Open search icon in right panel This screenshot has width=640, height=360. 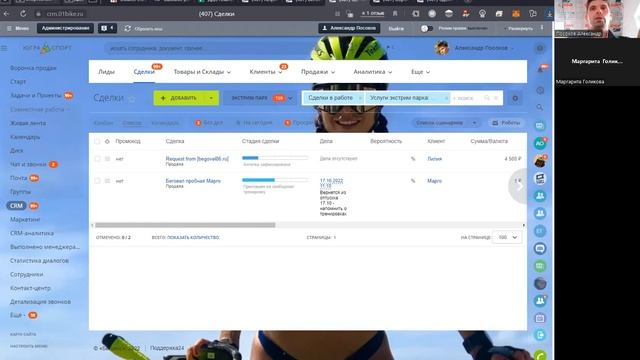(540, 107)
